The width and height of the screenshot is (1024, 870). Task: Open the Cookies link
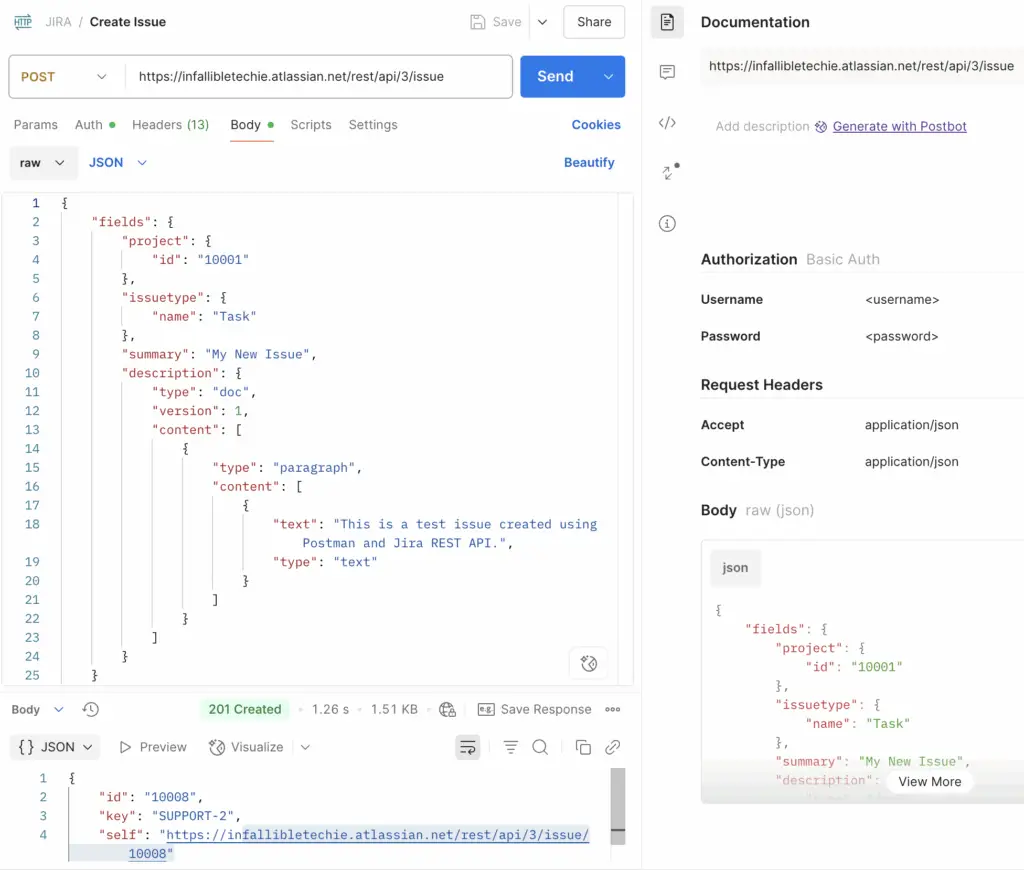click(x=596, y=125)
